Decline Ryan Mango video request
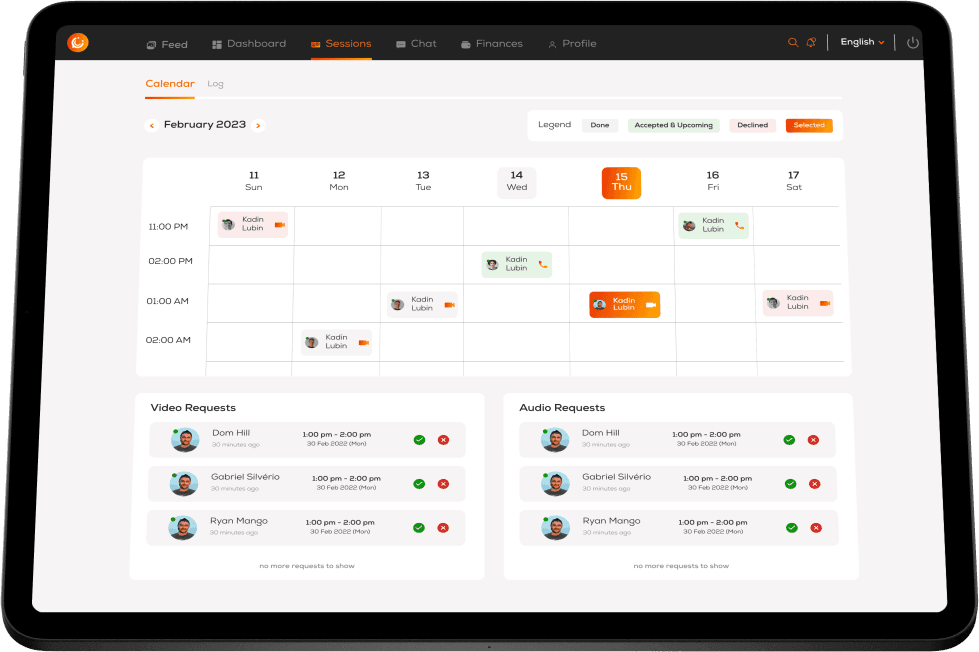The image size is (979, 652). point(443,528)
